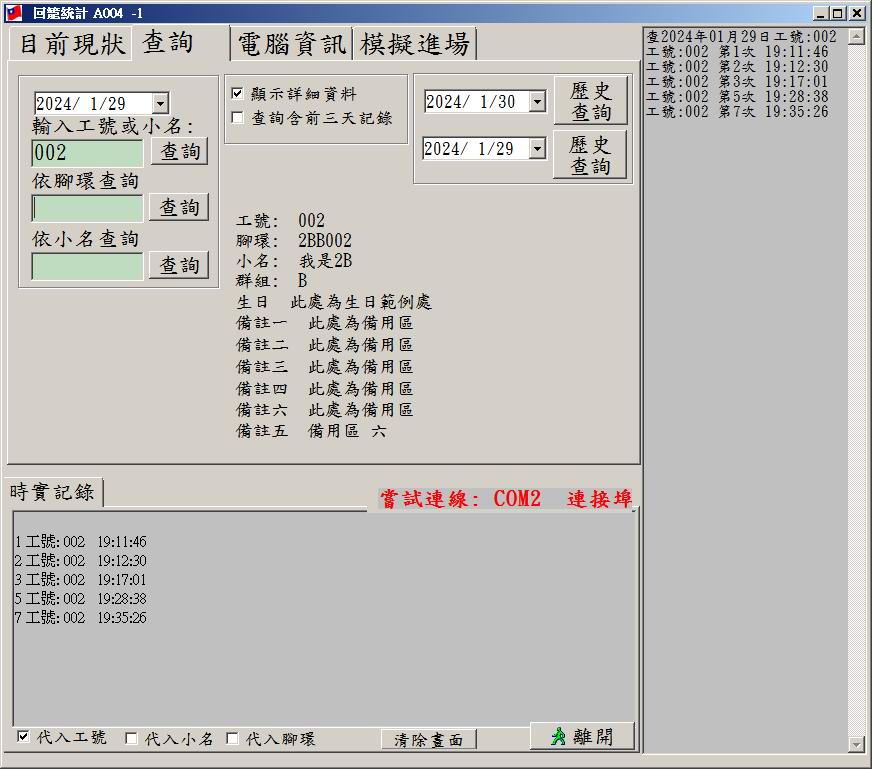Click 歷史查詢 button beside 2024/1/30
Image resolution: width=872 pixels, height=769 pixels.
click(591, 101)
